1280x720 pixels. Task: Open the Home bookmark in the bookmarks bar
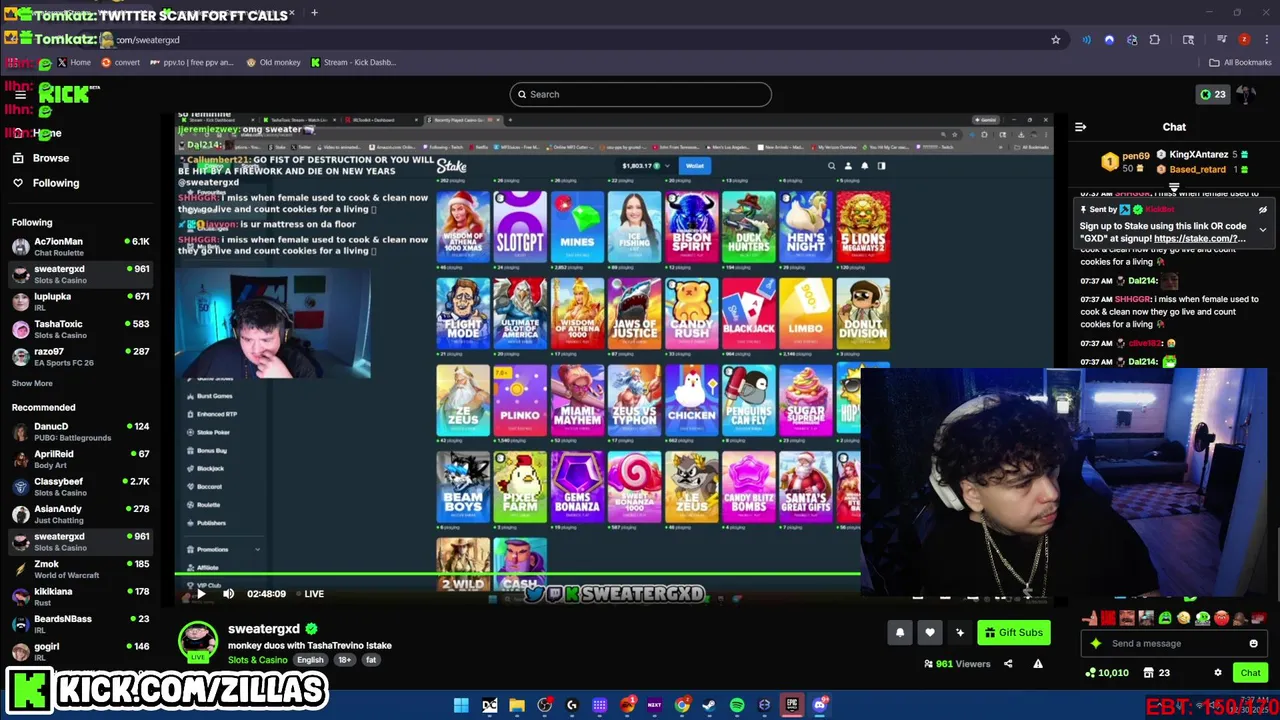pos(74,62)
